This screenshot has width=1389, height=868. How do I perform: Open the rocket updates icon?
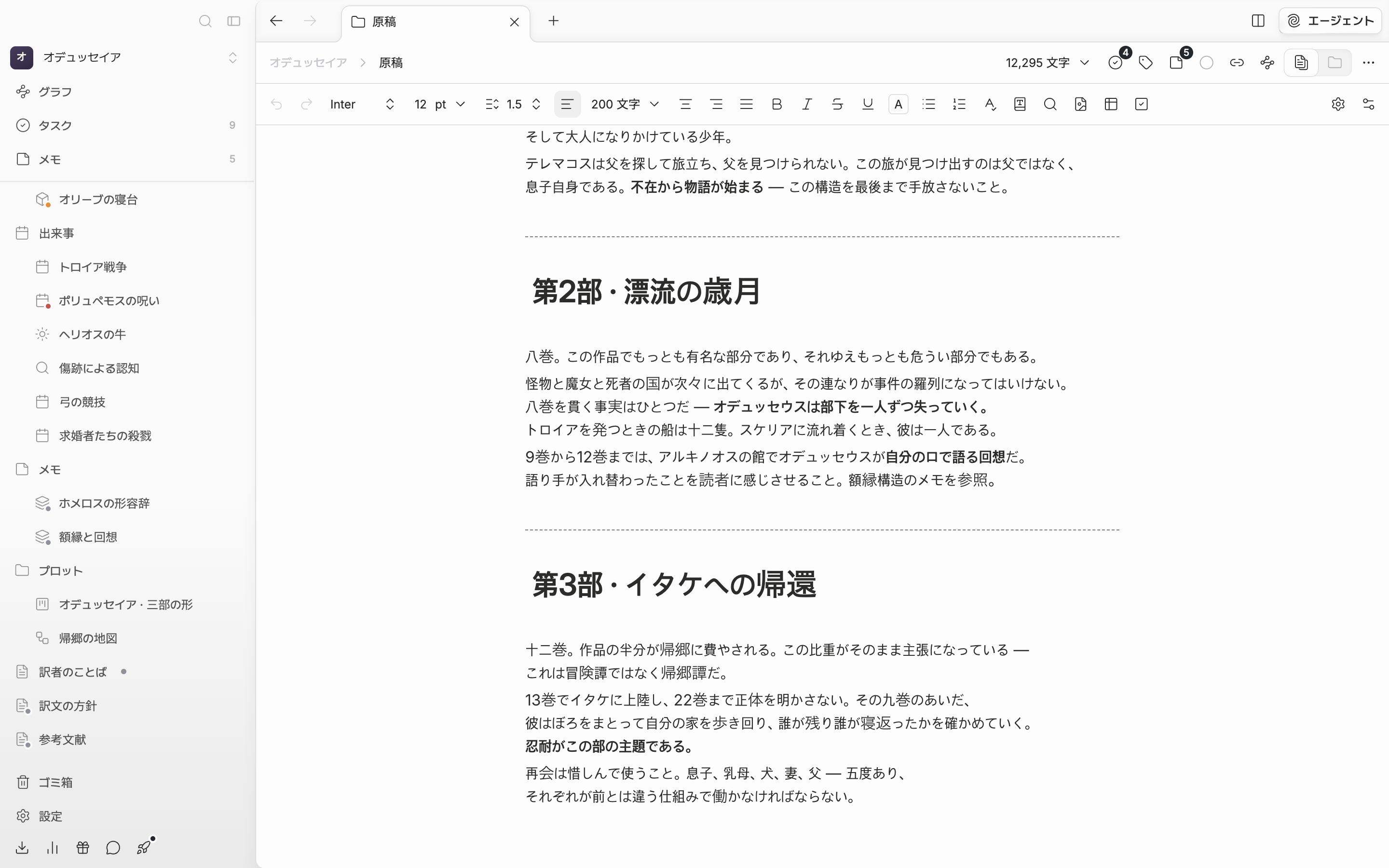point(144,847)
